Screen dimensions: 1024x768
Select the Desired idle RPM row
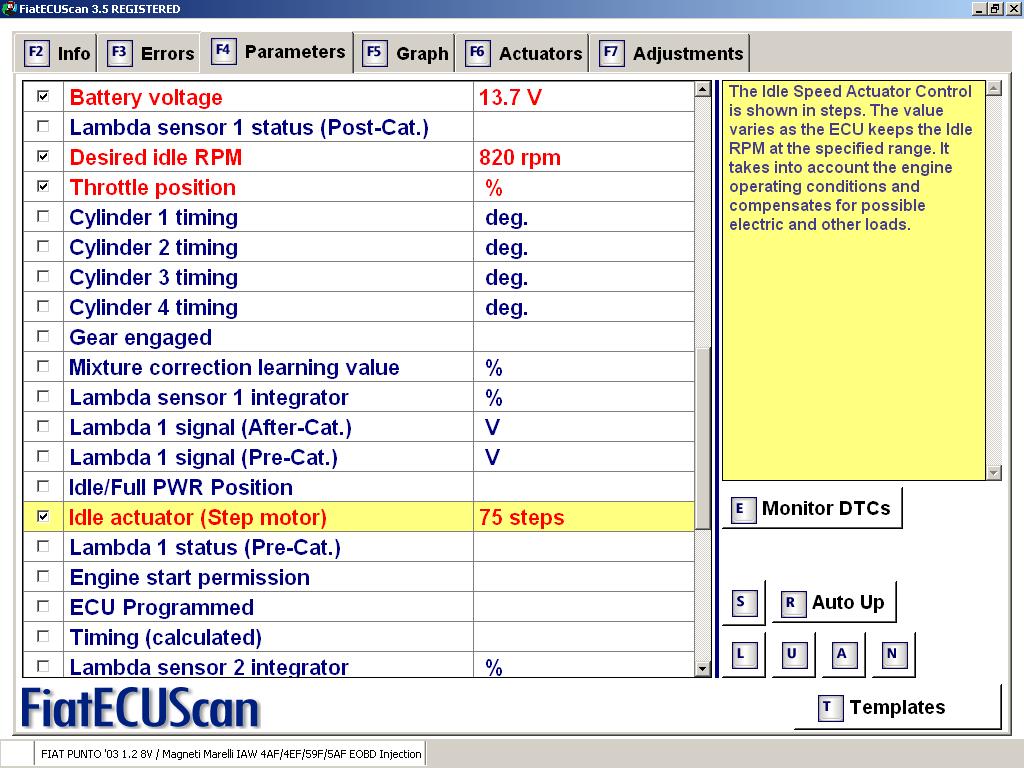[359, 157]
